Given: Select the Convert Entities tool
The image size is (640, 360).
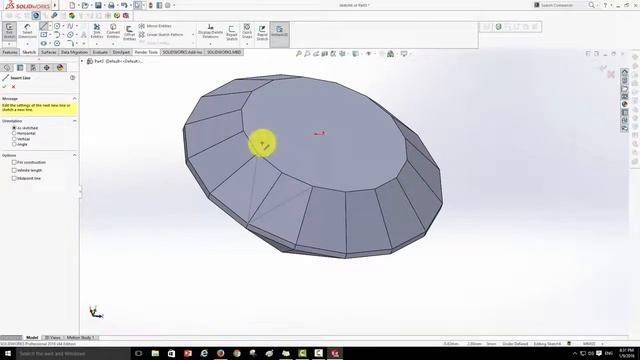Looking at the screenshot, I should coord(113,31).
